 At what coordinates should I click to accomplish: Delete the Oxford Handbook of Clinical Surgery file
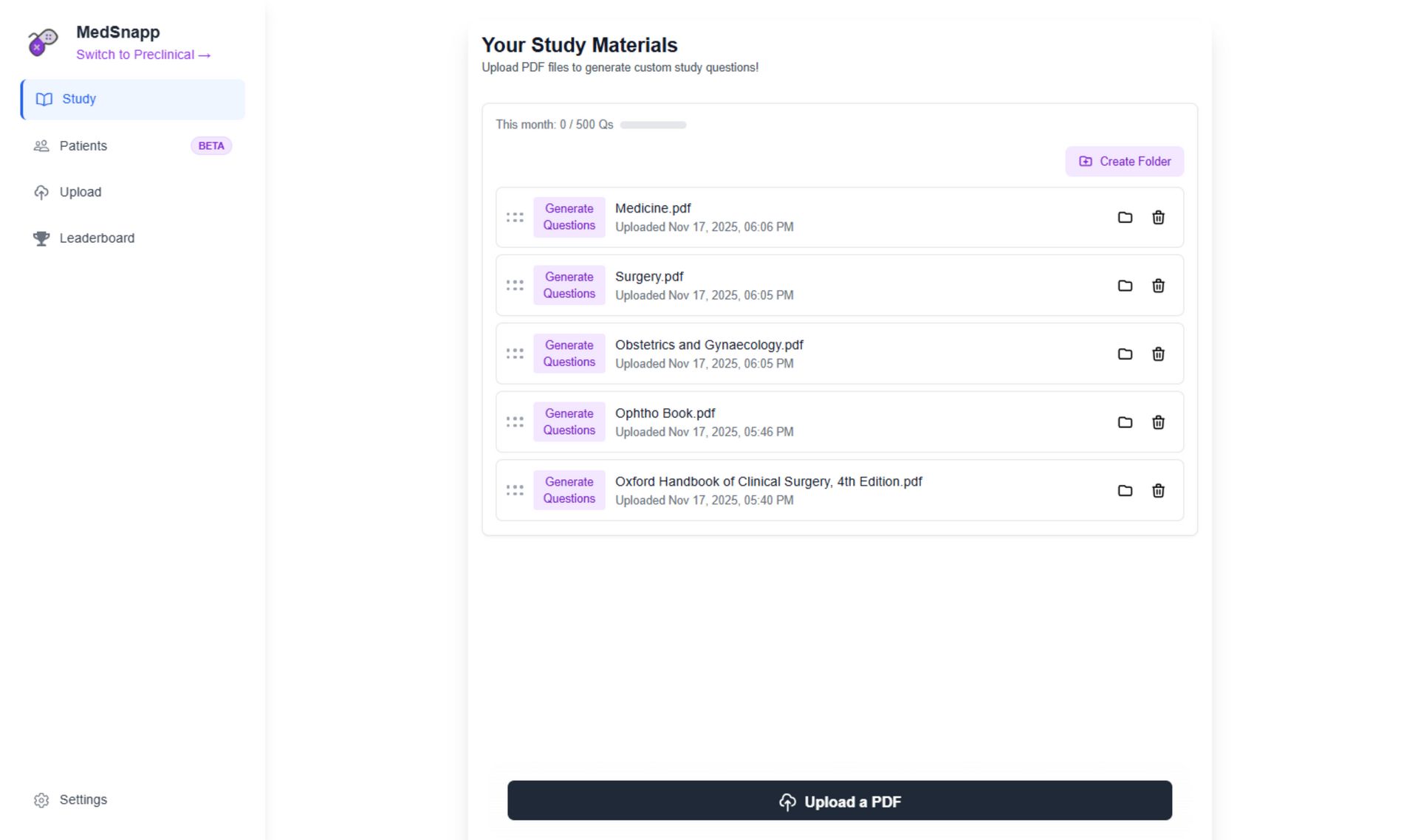tap(1158, 491)
